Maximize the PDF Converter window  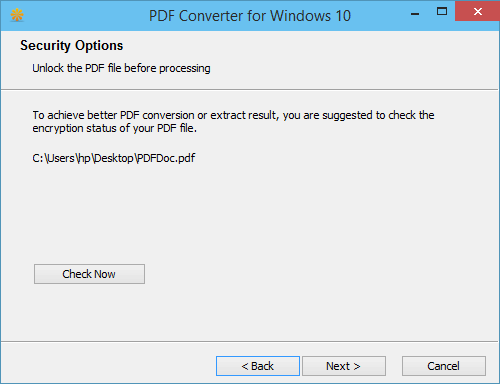(x=442, y=11)
